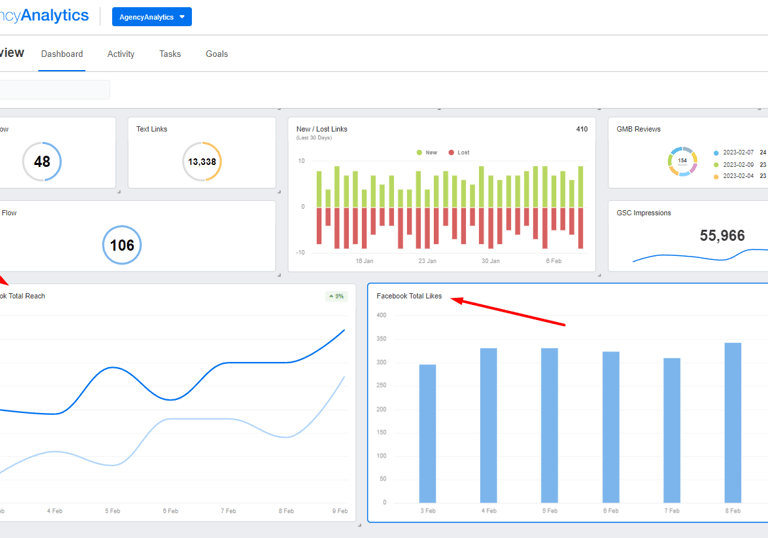Screen dimensions: 768x538
Task: Click the GMB Reviews donut chart
Action: pos(682,161)
